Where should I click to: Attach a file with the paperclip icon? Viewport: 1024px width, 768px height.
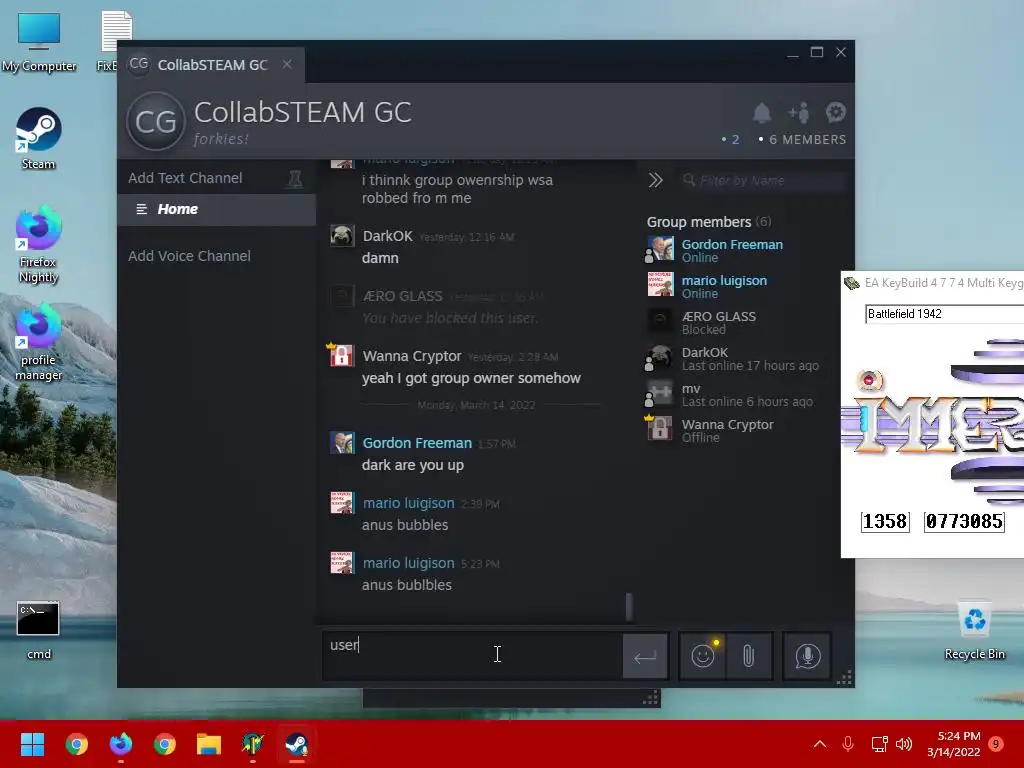(x=749, y=656)
